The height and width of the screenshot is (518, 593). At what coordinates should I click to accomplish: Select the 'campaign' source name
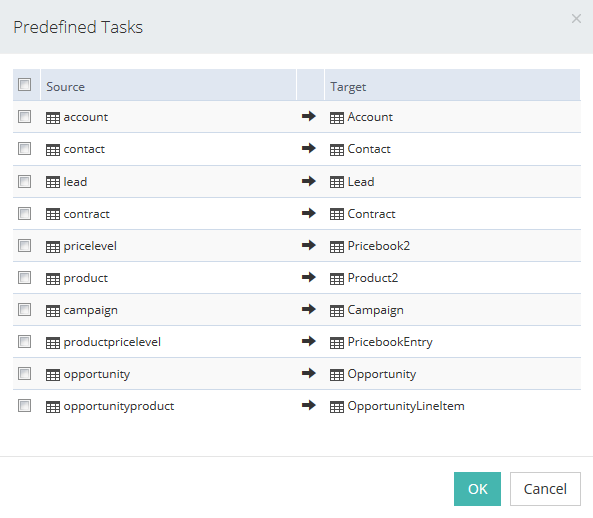[90, 310]
